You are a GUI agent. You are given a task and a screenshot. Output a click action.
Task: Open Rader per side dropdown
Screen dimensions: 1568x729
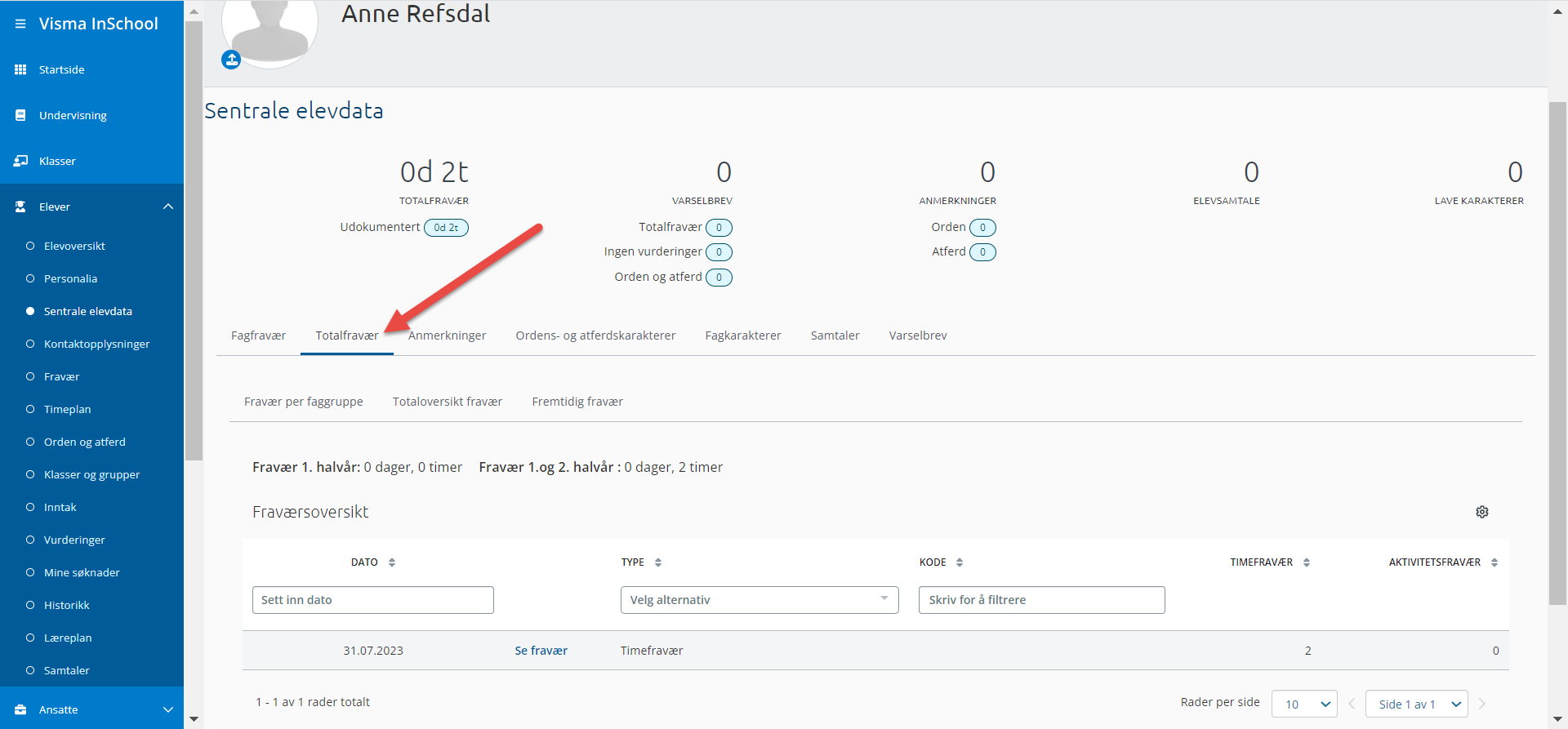(x=1305, y=704)
